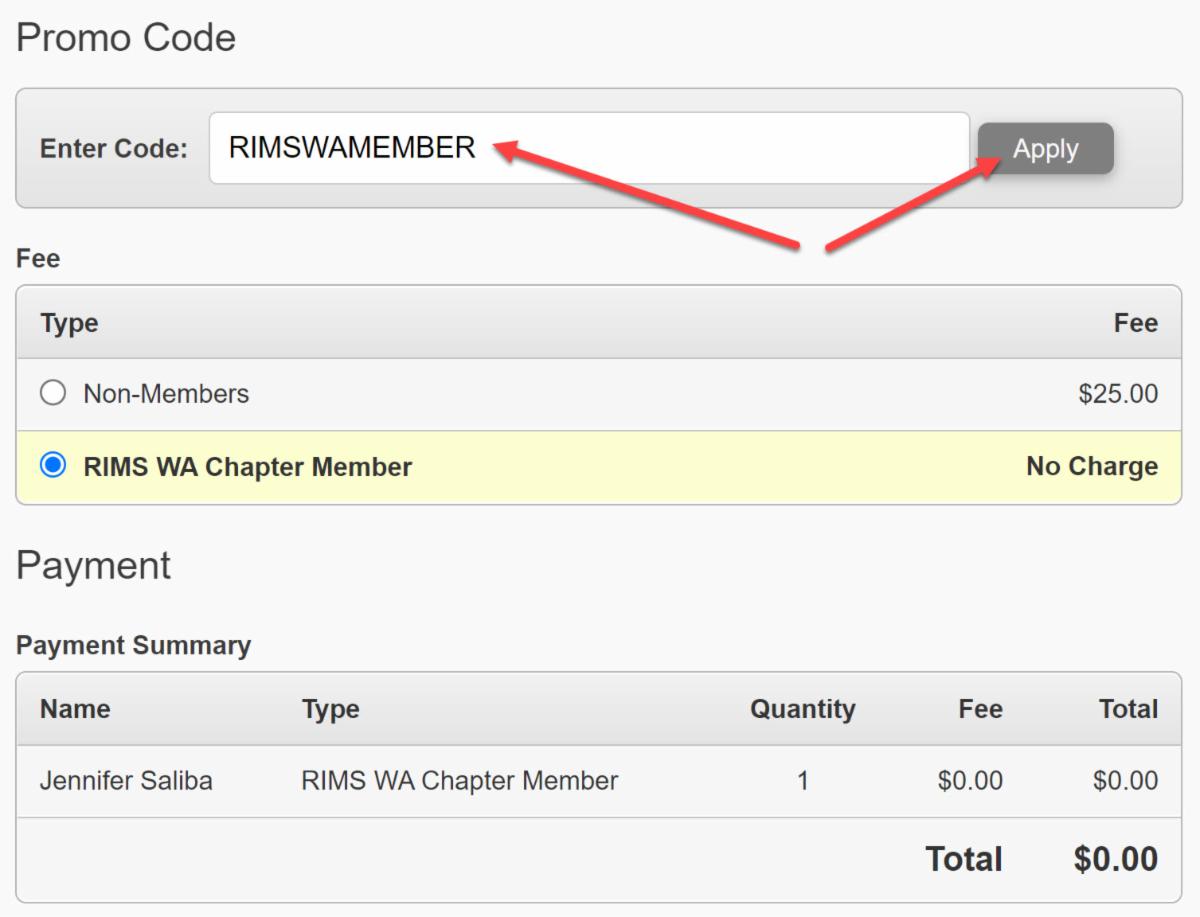
Task: Select the Non-Members fee radio button
Action: click(x=53, y=393)
